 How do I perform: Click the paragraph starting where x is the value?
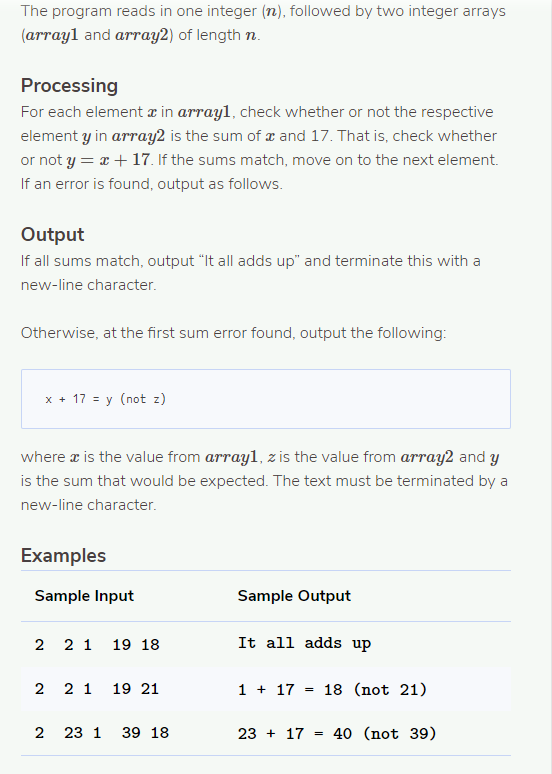[x=264, y=481]
